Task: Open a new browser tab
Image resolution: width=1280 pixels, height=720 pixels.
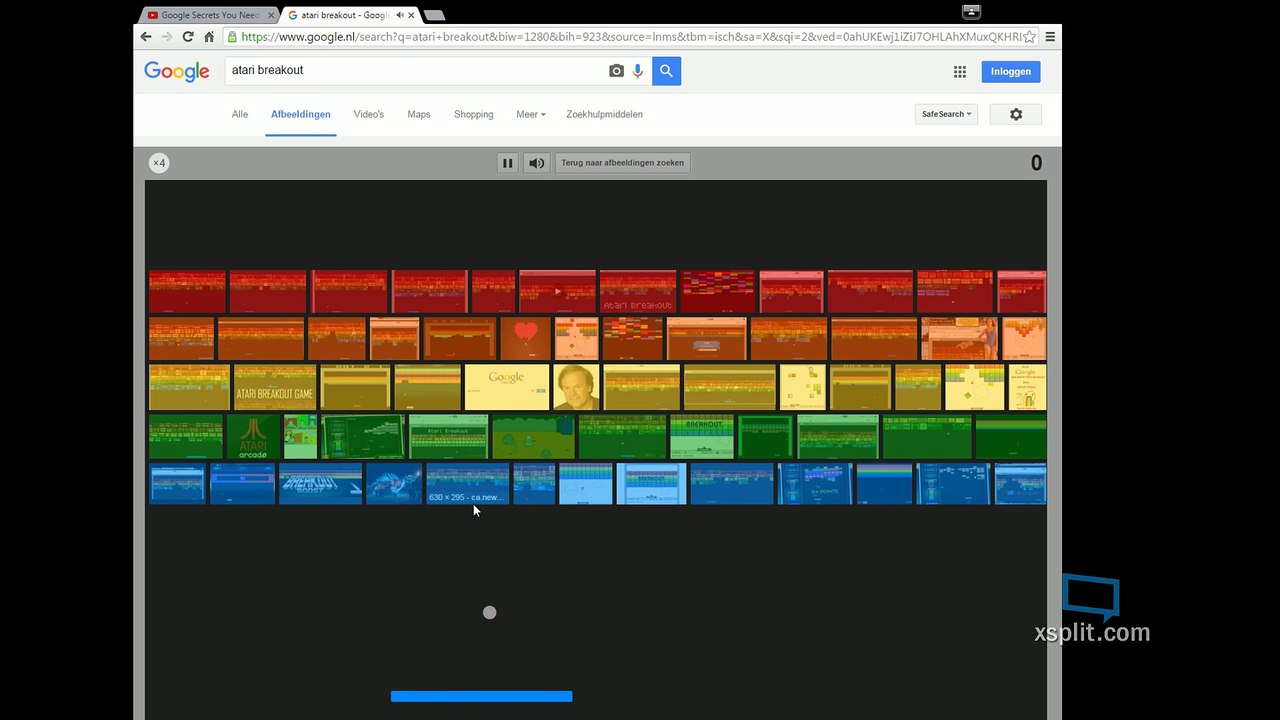Action: [434, 15]
